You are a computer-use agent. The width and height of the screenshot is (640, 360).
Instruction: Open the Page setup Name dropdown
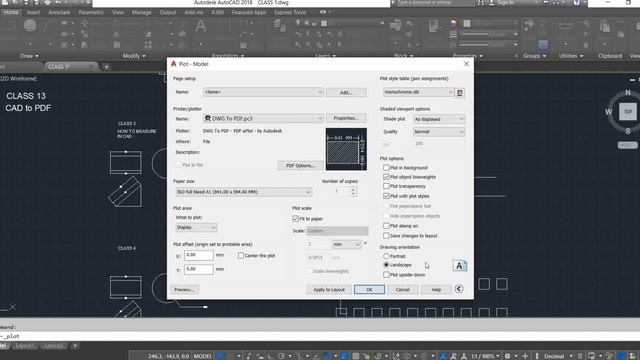[263, 92]
